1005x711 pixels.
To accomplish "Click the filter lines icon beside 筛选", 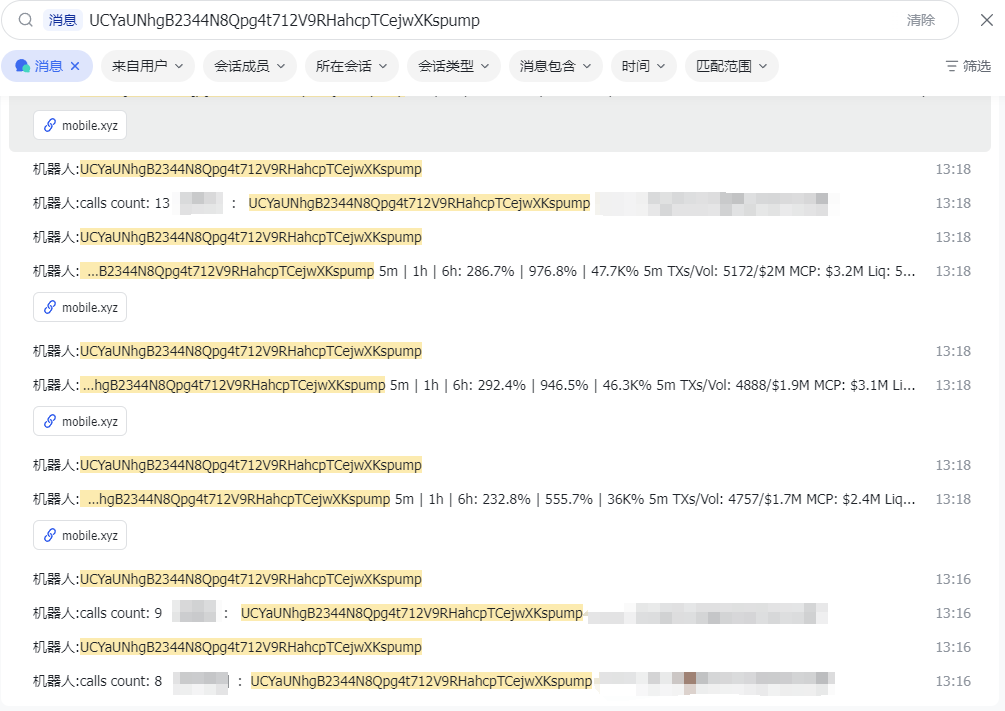I will [952, 66].
